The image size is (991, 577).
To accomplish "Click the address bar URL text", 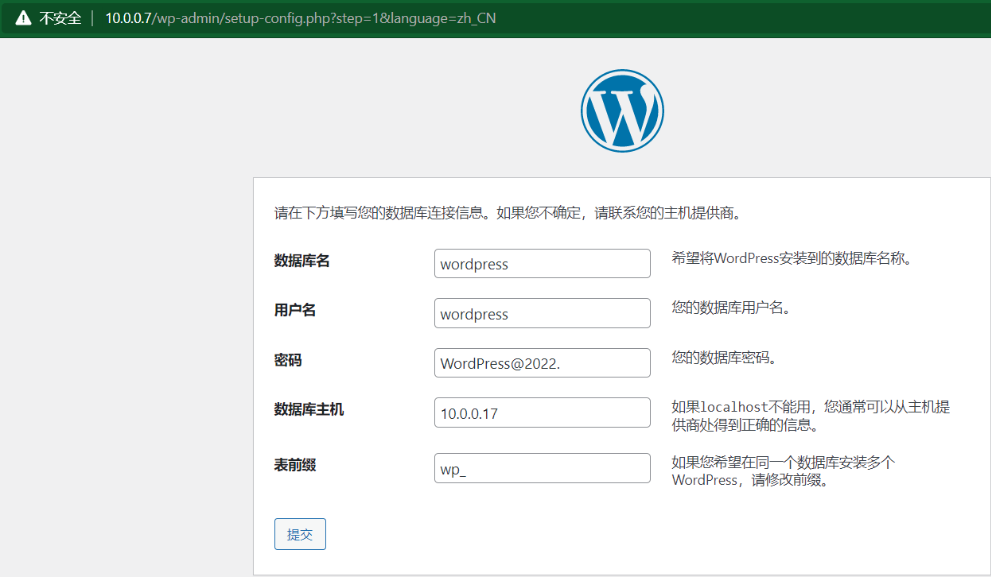I will (300, 18).
